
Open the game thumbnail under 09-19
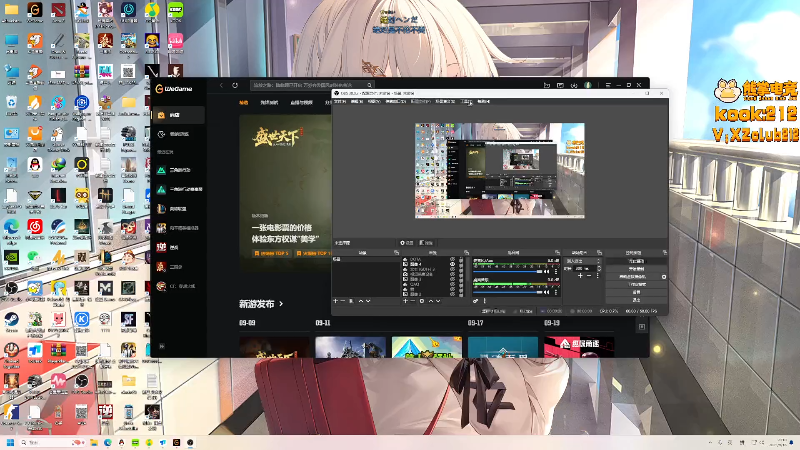tap(579, 347)
